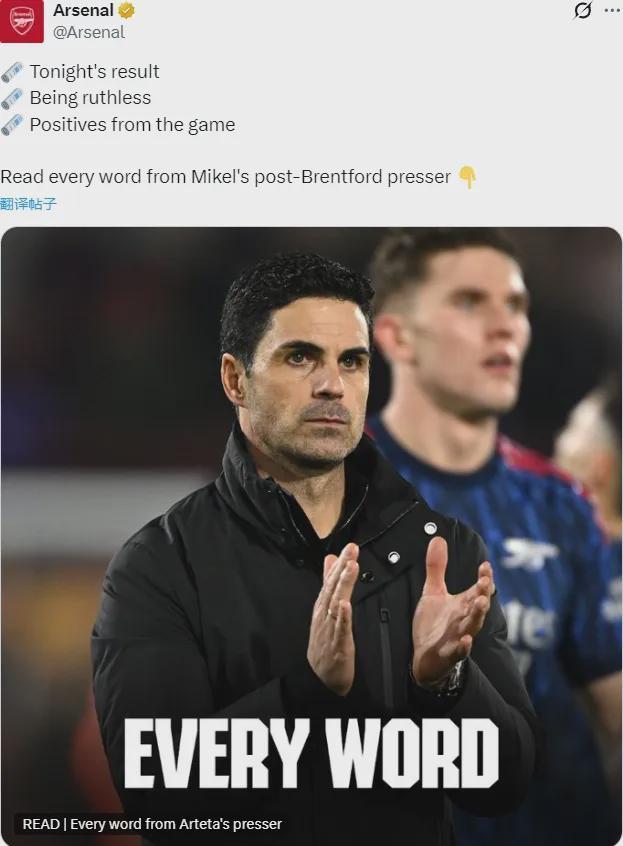The height and width of the screenshot is (846, 623).
Task: Click the EVERY WORD headline on image
Action: tap(311, 754)
